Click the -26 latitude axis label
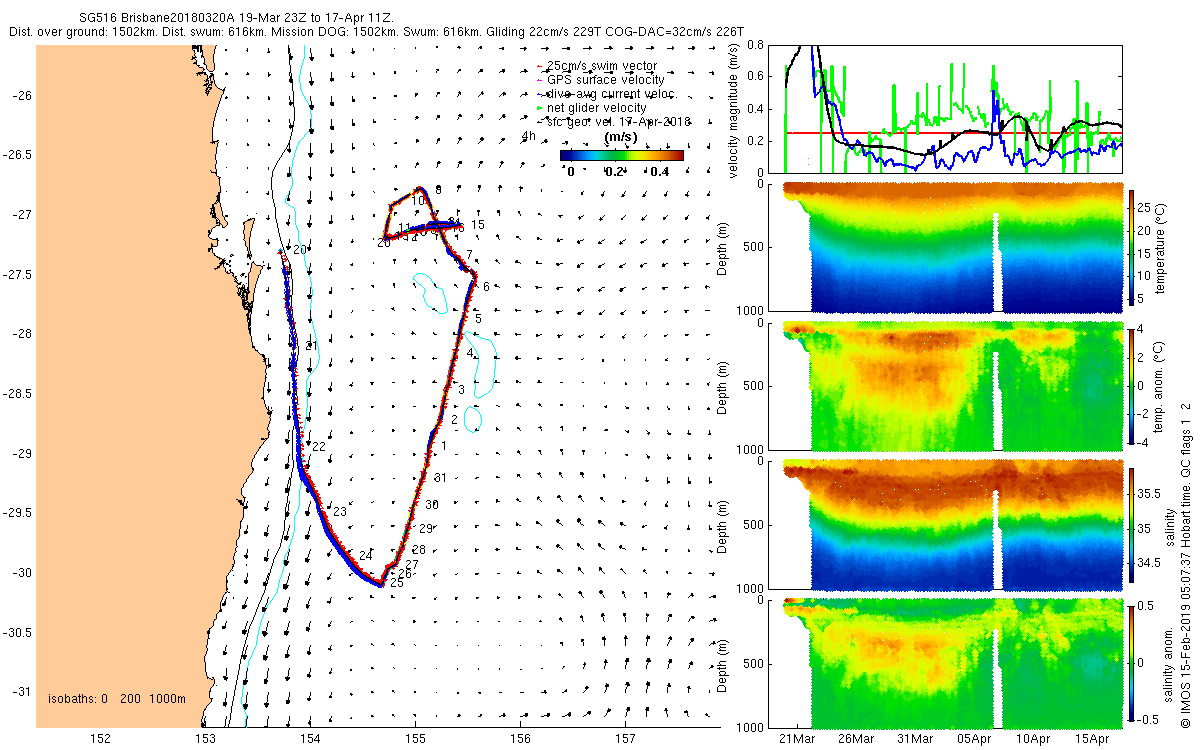Viewport: 1200px width, 750px height. [x=20, y=95]
